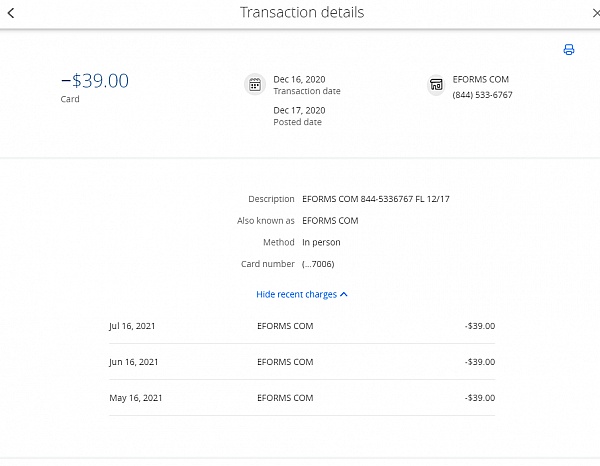Screen dimensions: 600x466
Task: Click the Dec 16, 2020 transaction date
Action: (299, 79)
